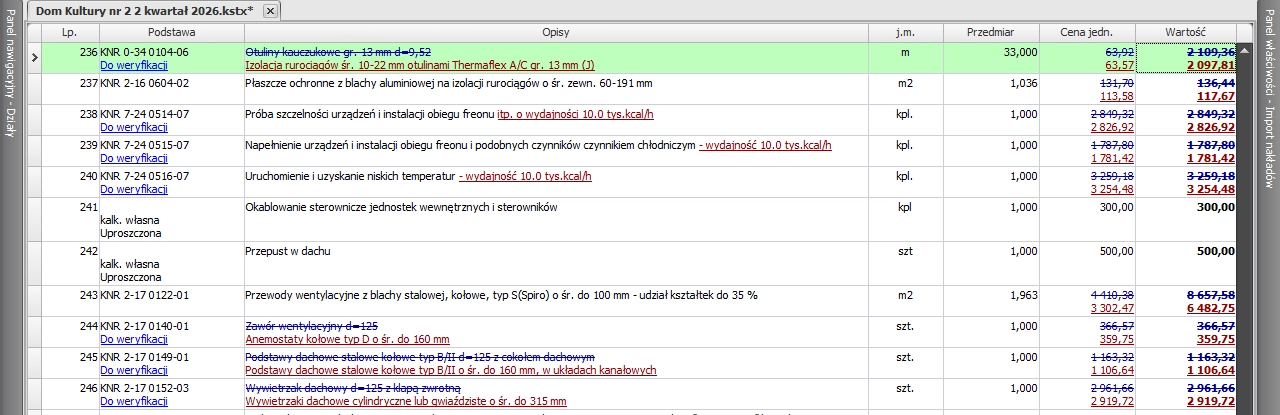Click the row indicator arrow for row 236
Screen dimensions: 1280x415
(x=34, y=58)
